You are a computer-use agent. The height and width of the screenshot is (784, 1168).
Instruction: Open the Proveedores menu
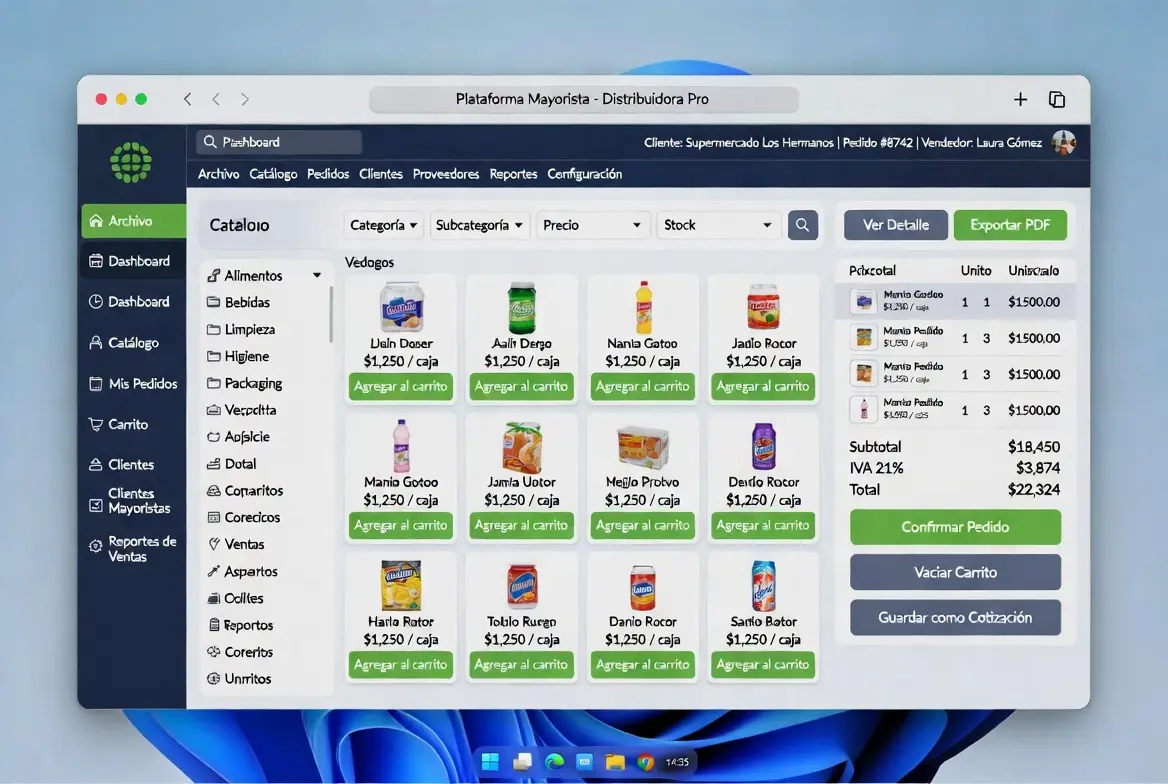[x=445, y=174]
